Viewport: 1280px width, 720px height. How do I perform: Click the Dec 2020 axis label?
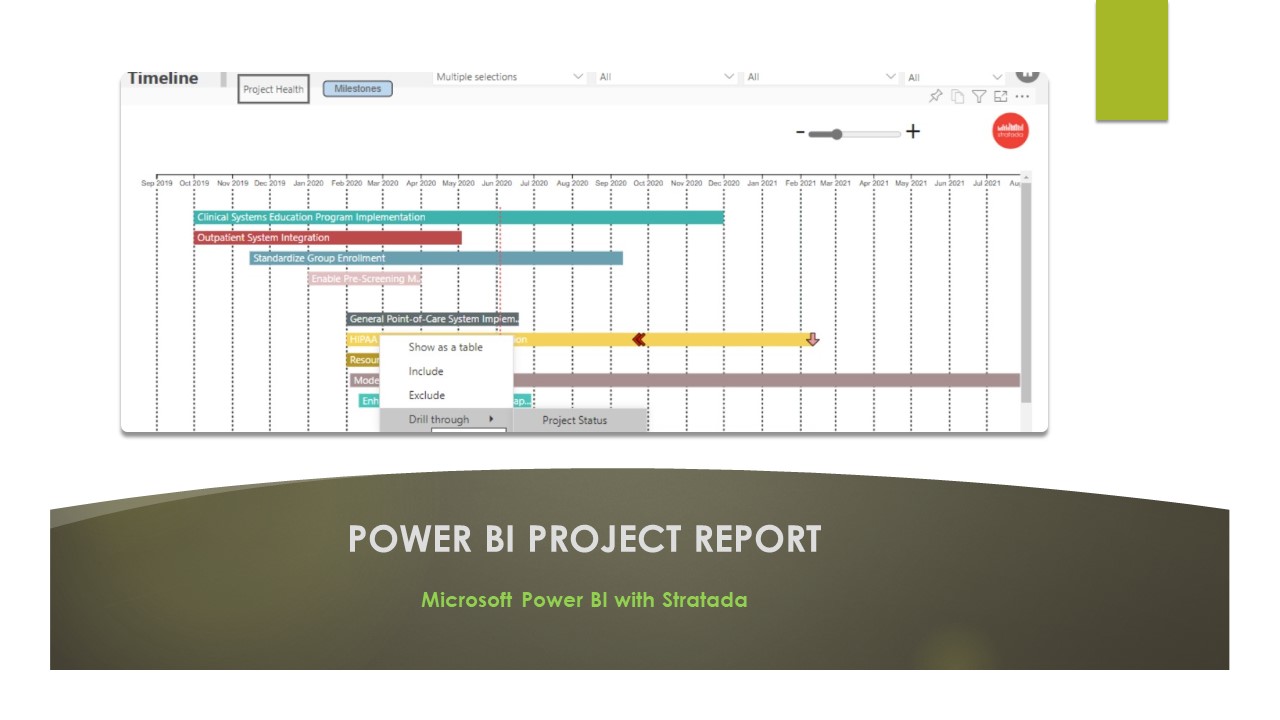tap(724, 183)
